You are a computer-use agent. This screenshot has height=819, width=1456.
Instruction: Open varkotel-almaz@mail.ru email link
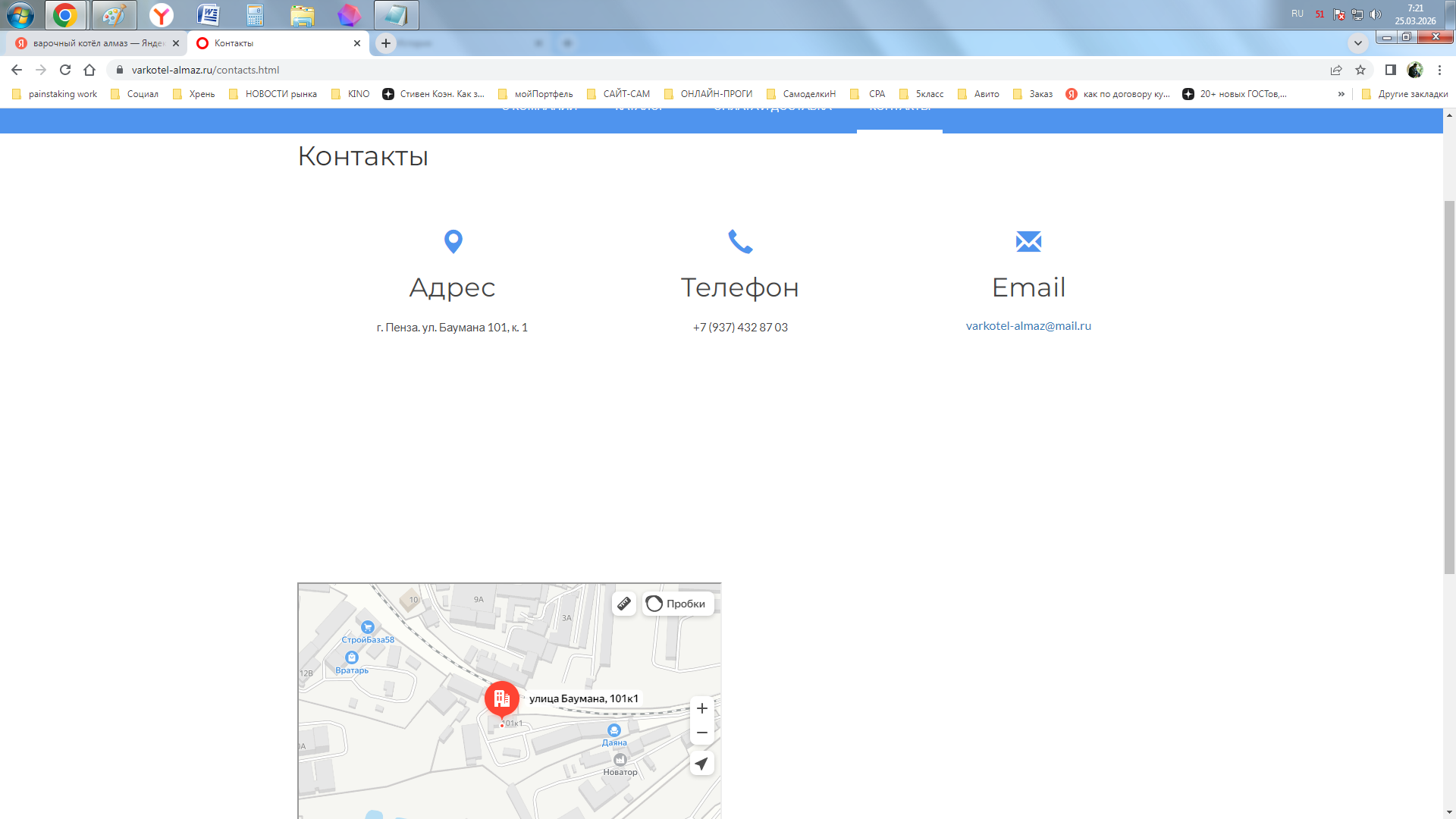[x=1028, y=326]
